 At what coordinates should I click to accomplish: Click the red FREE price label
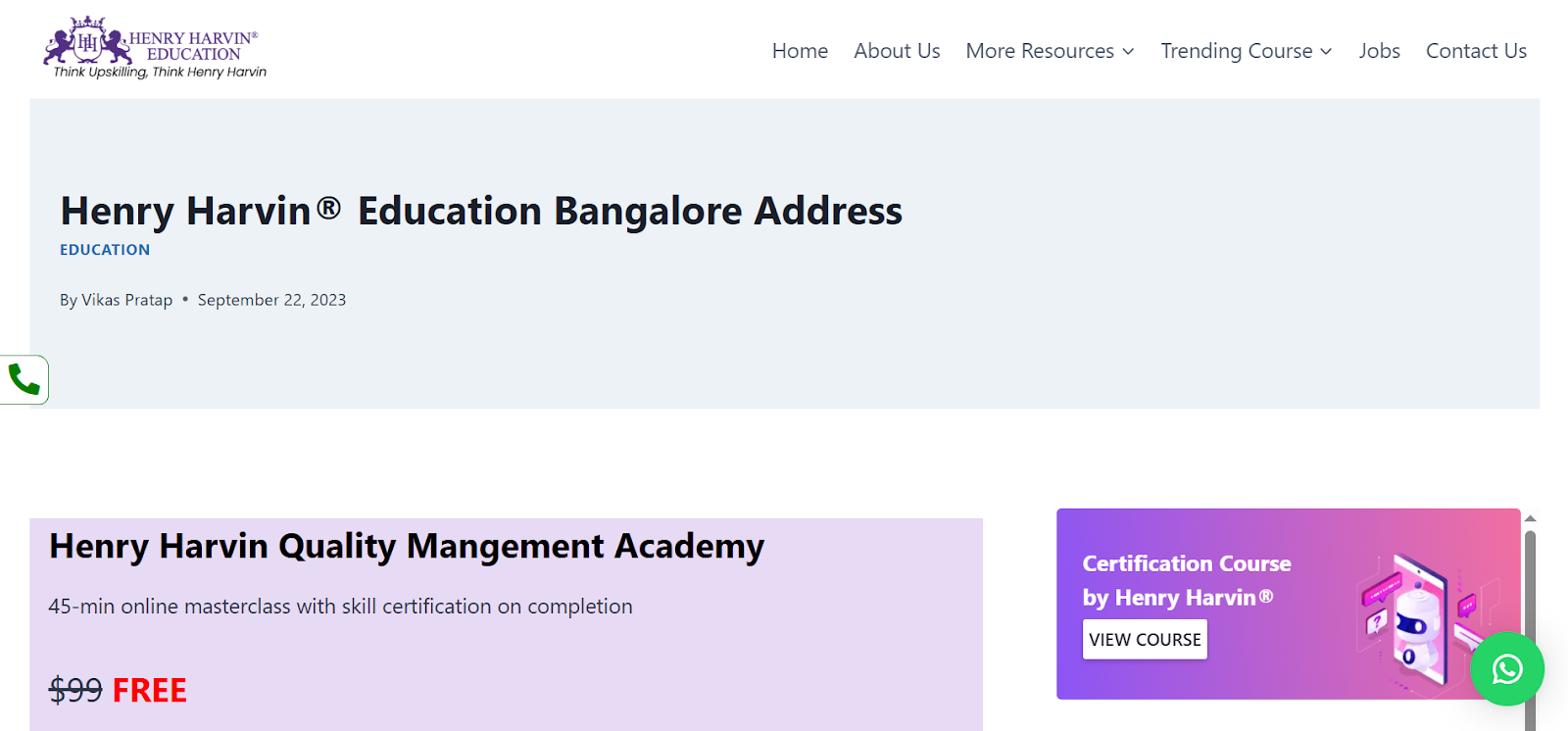pyautogui.click(x=149, y=691)
